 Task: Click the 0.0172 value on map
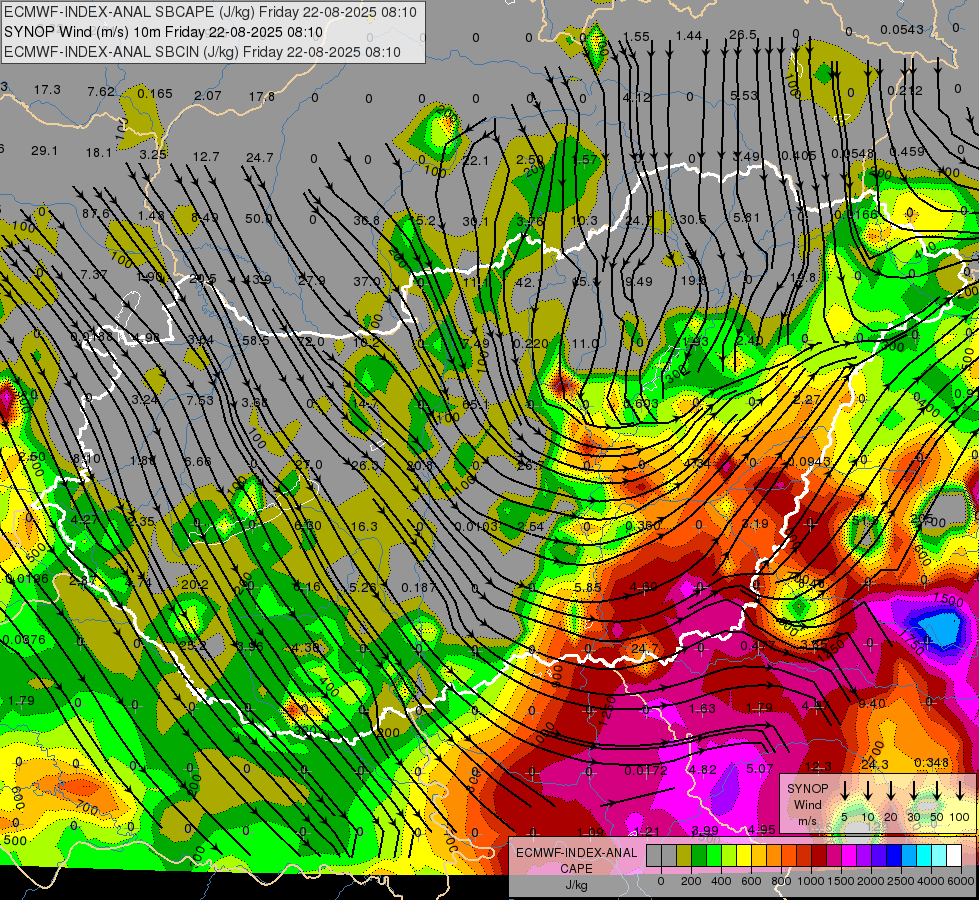(x=646, y=771)
